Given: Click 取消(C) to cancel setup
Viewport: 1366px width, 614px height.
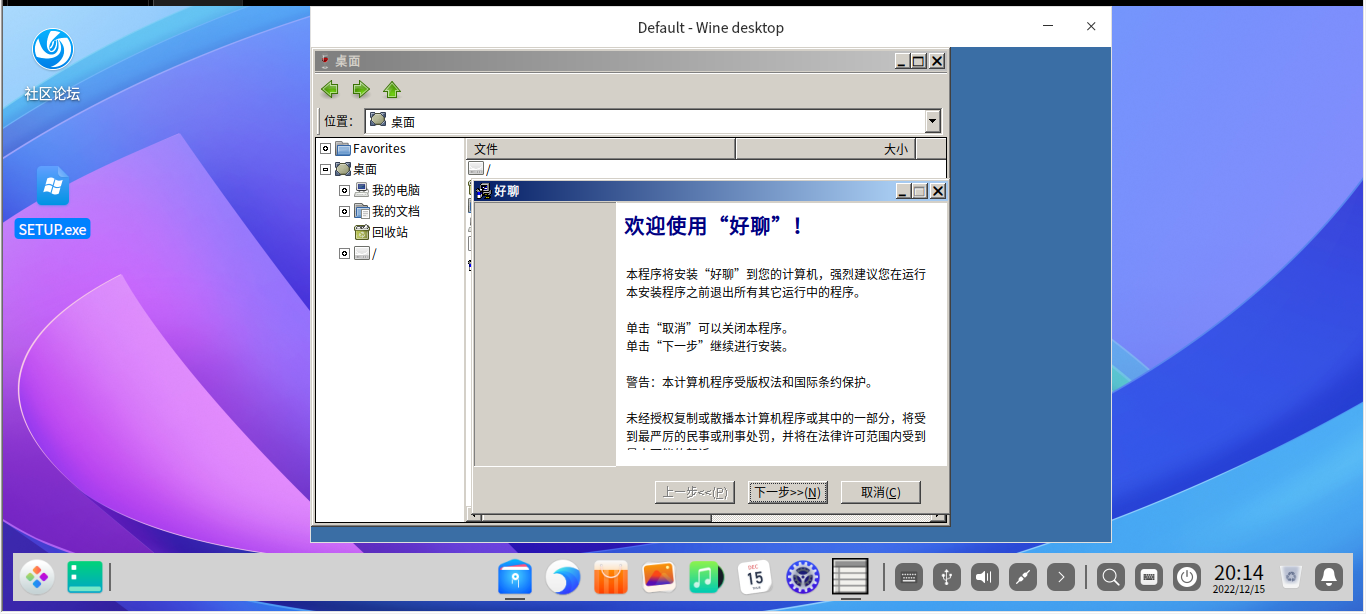Looking at the screenshot, I should 880,492.
